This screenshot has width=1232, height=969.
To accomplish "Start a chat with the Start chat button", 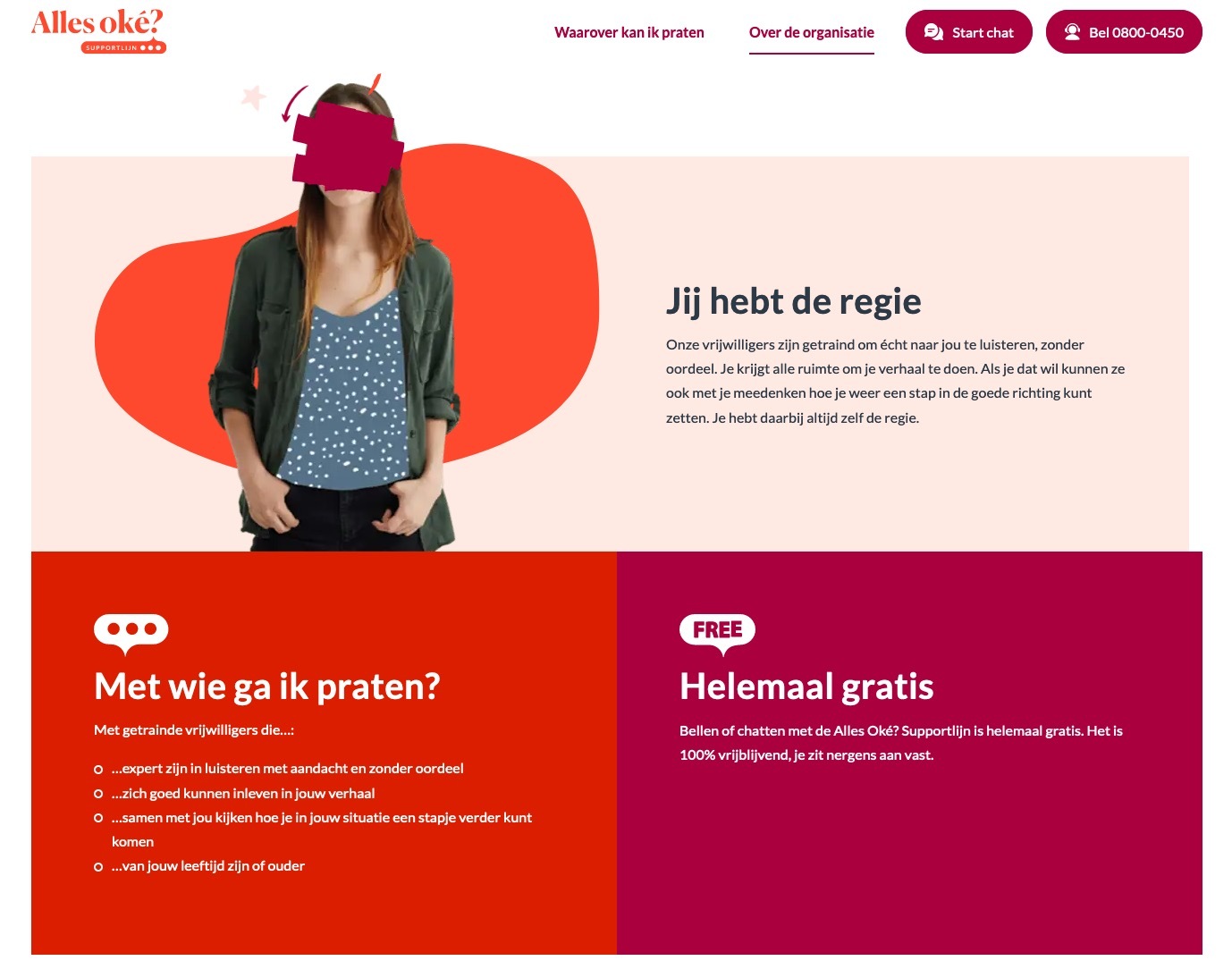I will (x=969, y=32).
